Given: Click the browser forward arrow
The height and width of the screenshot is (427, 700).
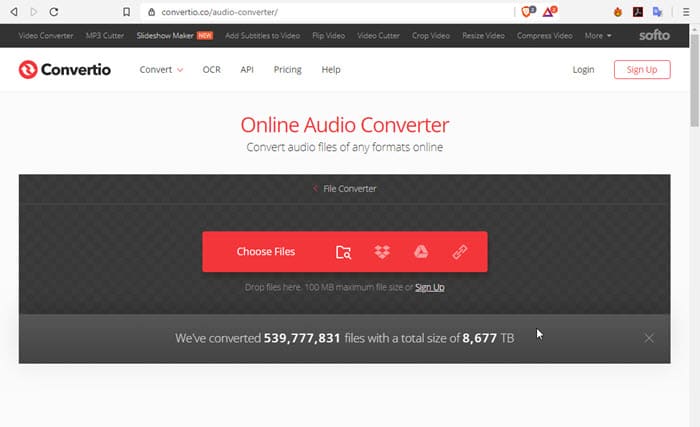Looking at the screenshot, I should pos(33,12).
